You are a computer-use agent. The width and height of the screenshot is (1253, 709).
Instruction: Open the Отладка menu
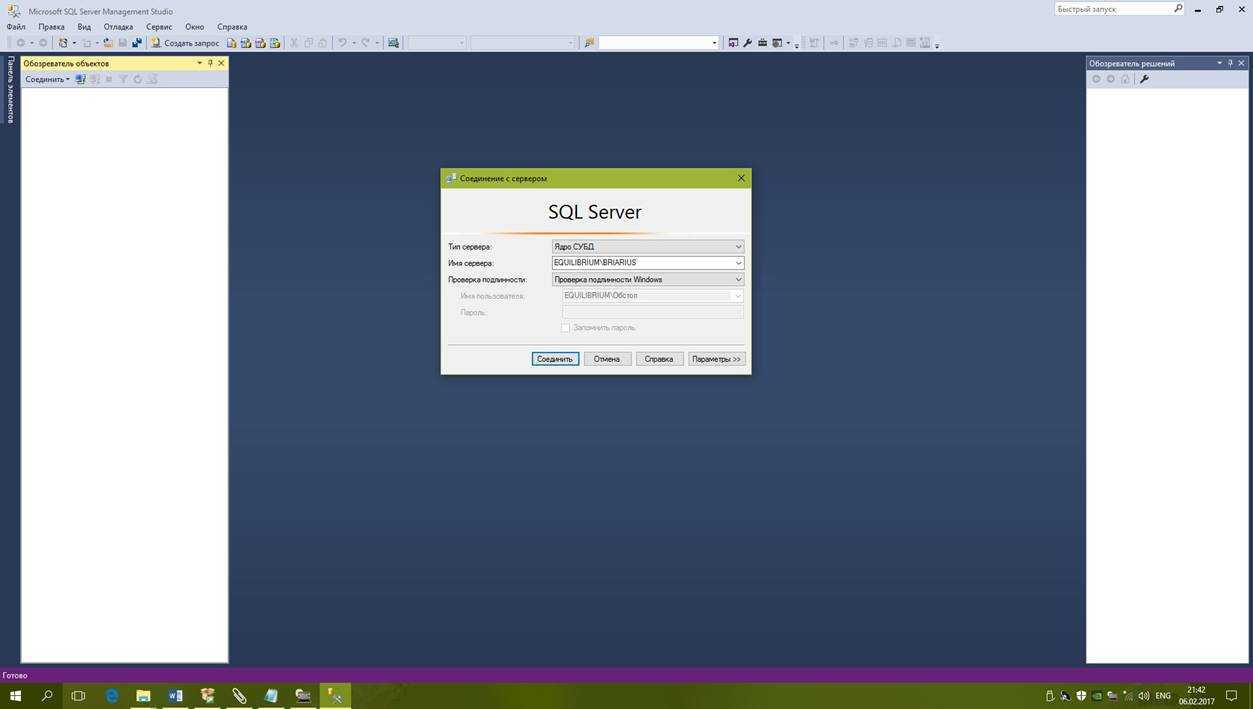118,27
